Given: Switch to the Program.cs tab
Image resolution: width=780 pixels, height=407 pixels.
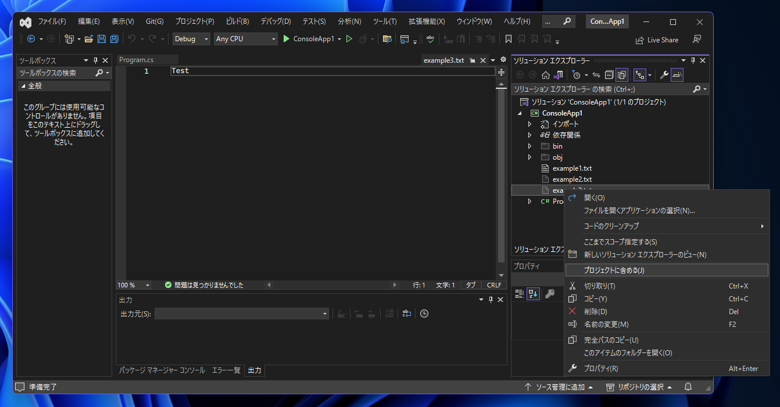Looking at the screenshot, I should [x=136, y=60].
